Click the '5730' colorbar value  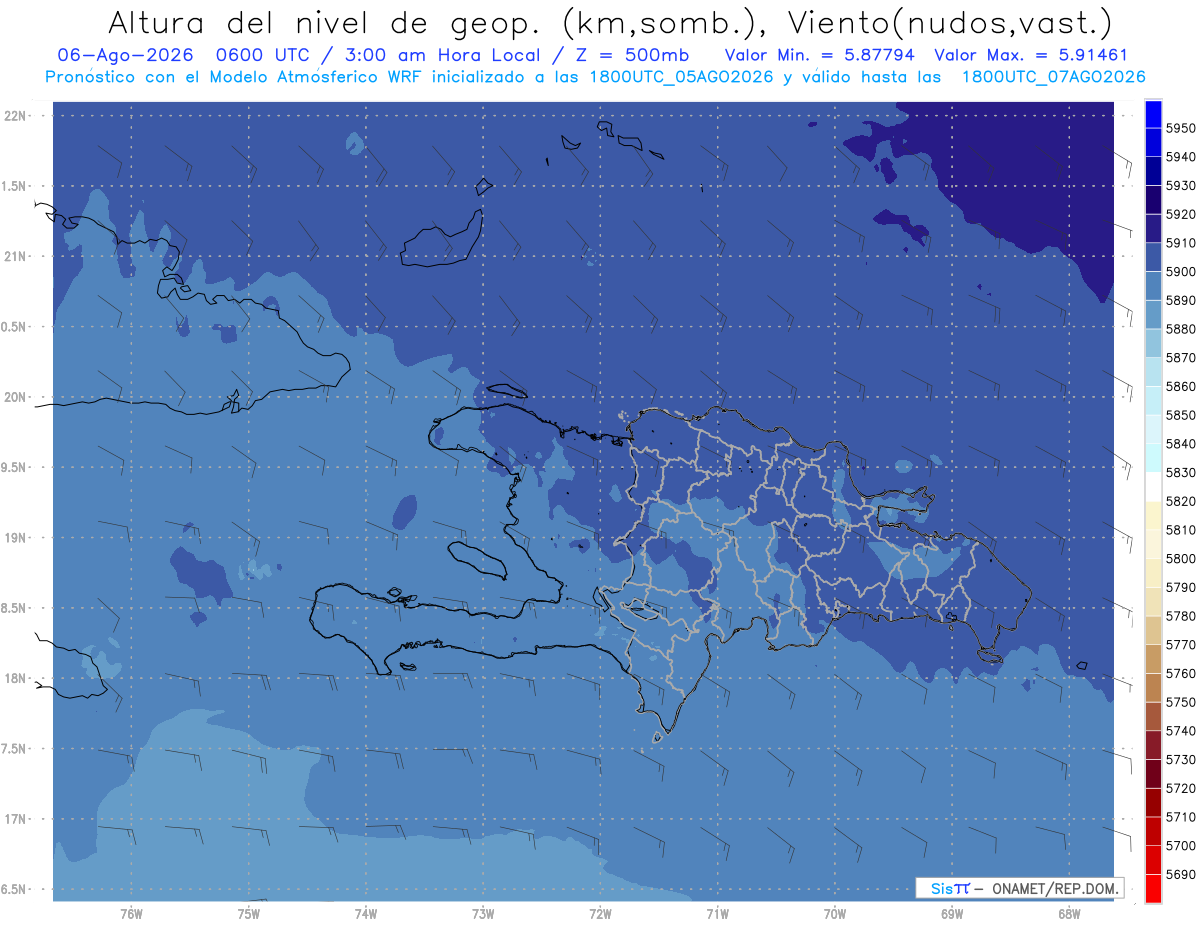pos(1180,759)
